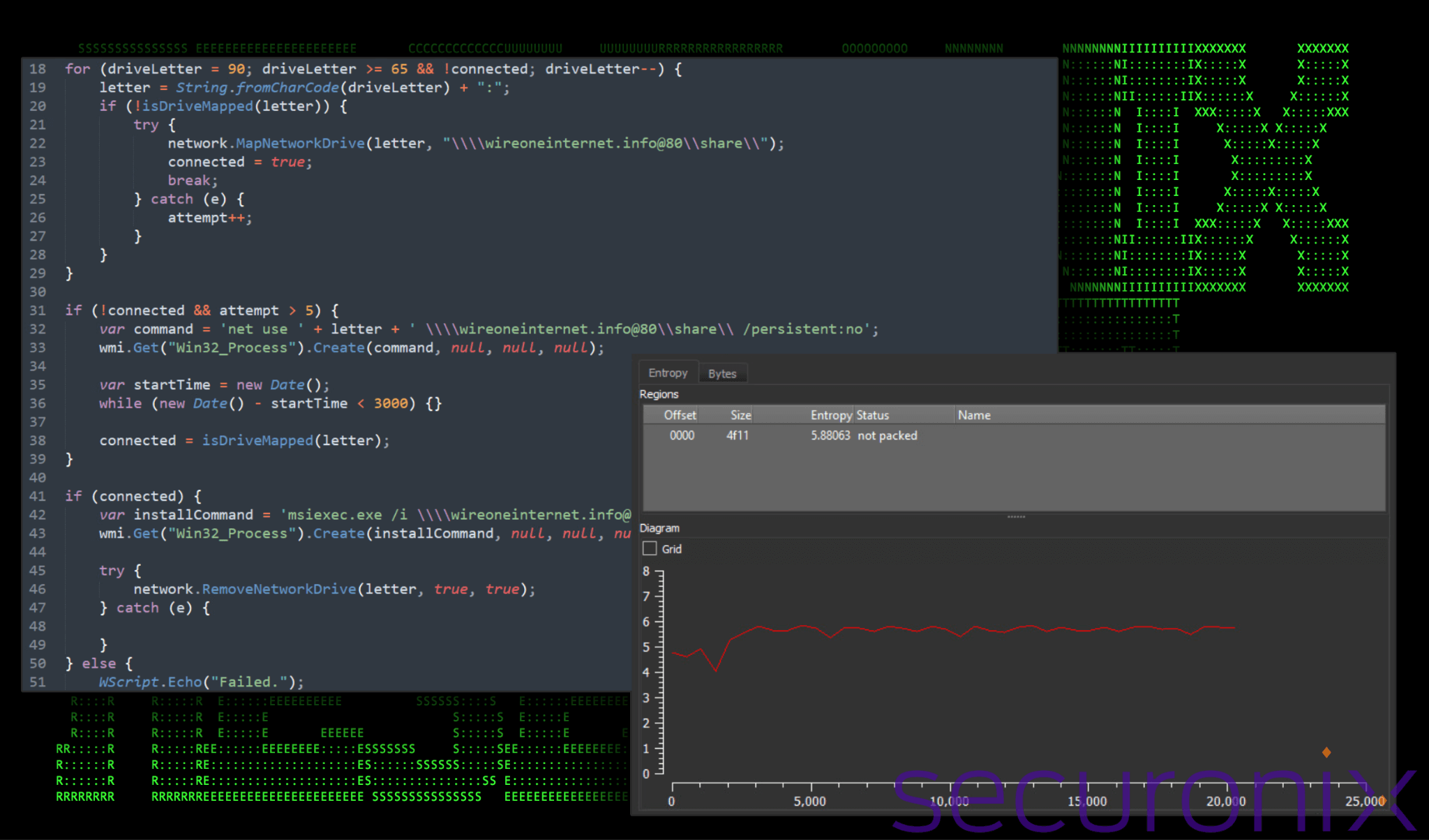Click the orange diamond marker in diagram
Image resolution: width=1429 pixels, height=840 pixels.
click(x=1326, y=752)
